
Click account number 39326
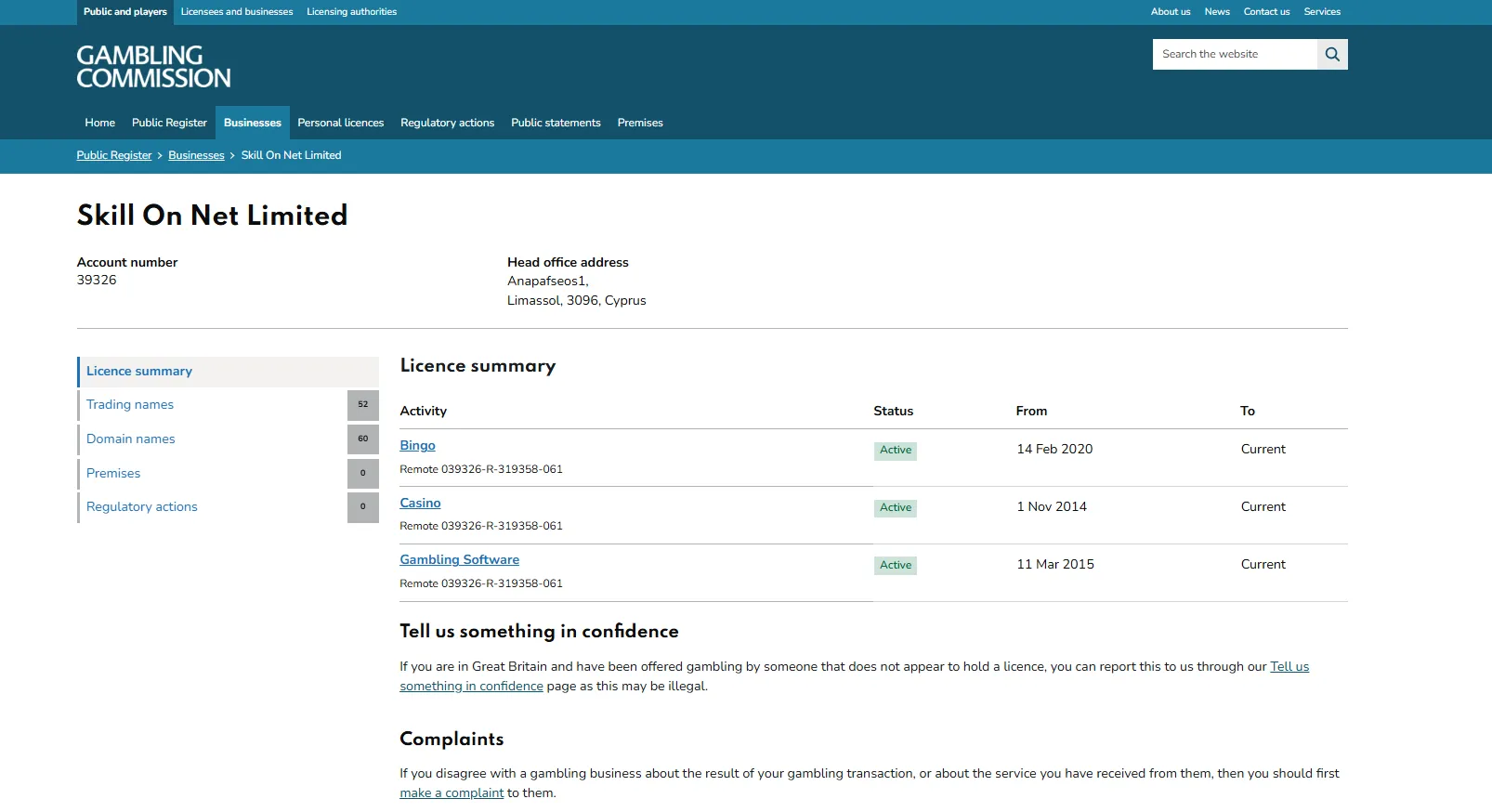pos(97,281)
